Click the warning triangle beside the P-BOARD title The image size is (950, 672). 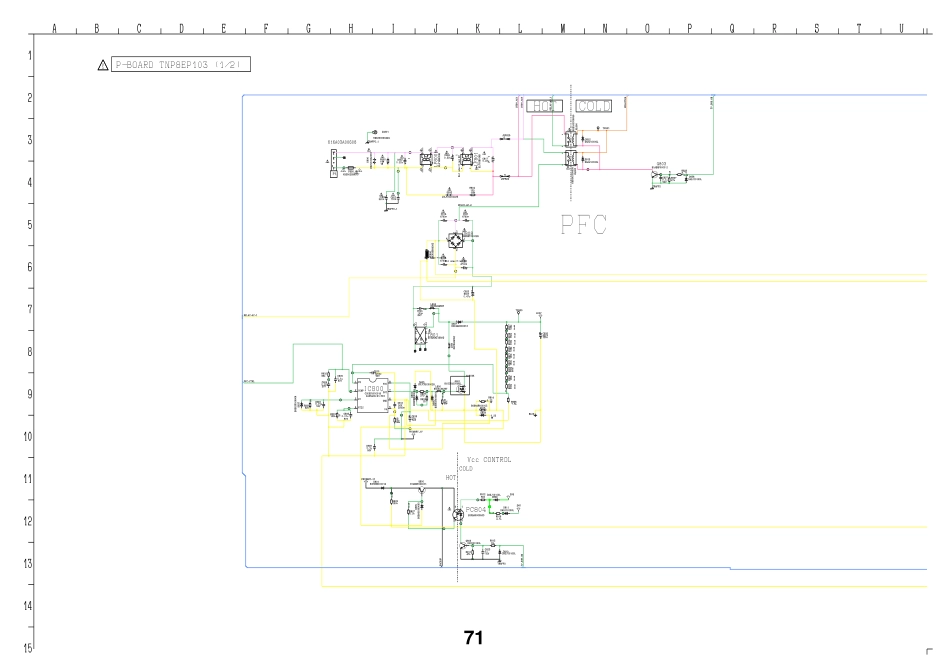(102, 65)
